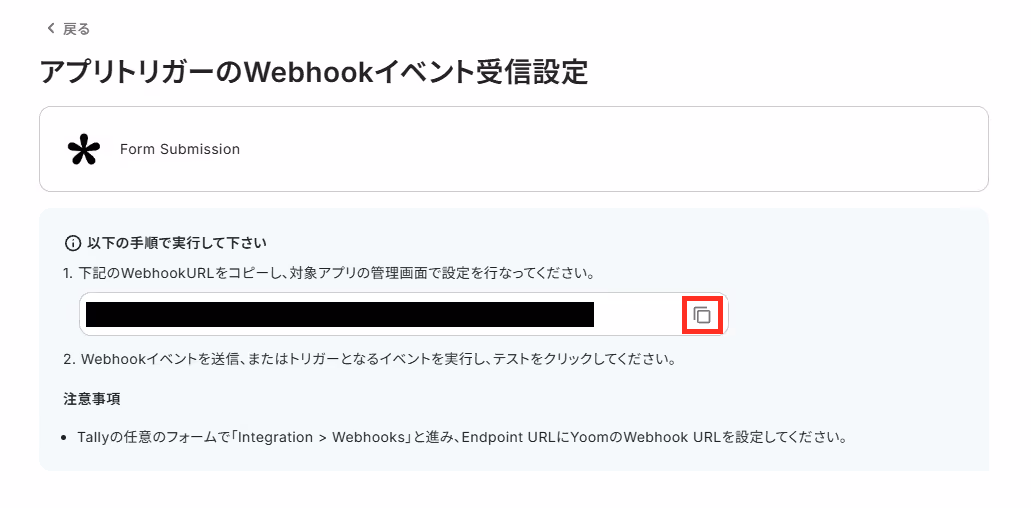The image size is (1031, 508).
Task: Click the empty space inside the URL field
Action: pos(636,314)
